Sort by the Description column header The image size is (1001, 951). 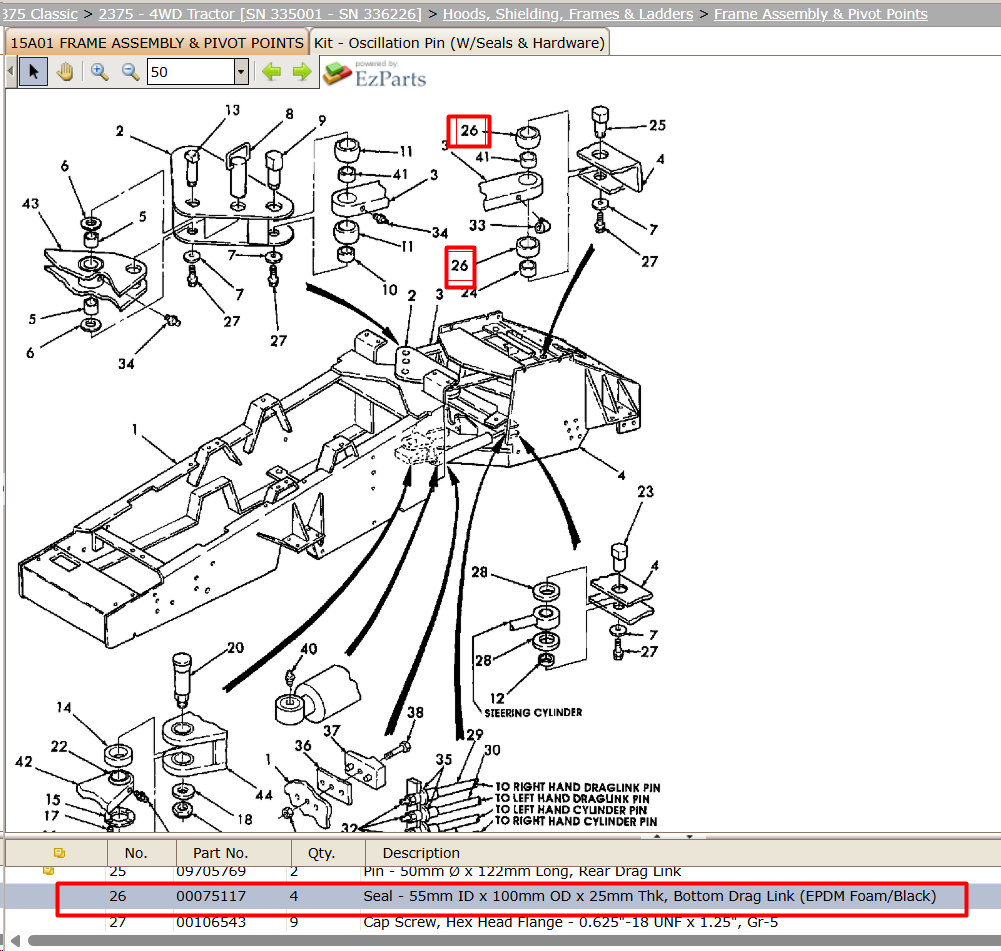point(421,853)
